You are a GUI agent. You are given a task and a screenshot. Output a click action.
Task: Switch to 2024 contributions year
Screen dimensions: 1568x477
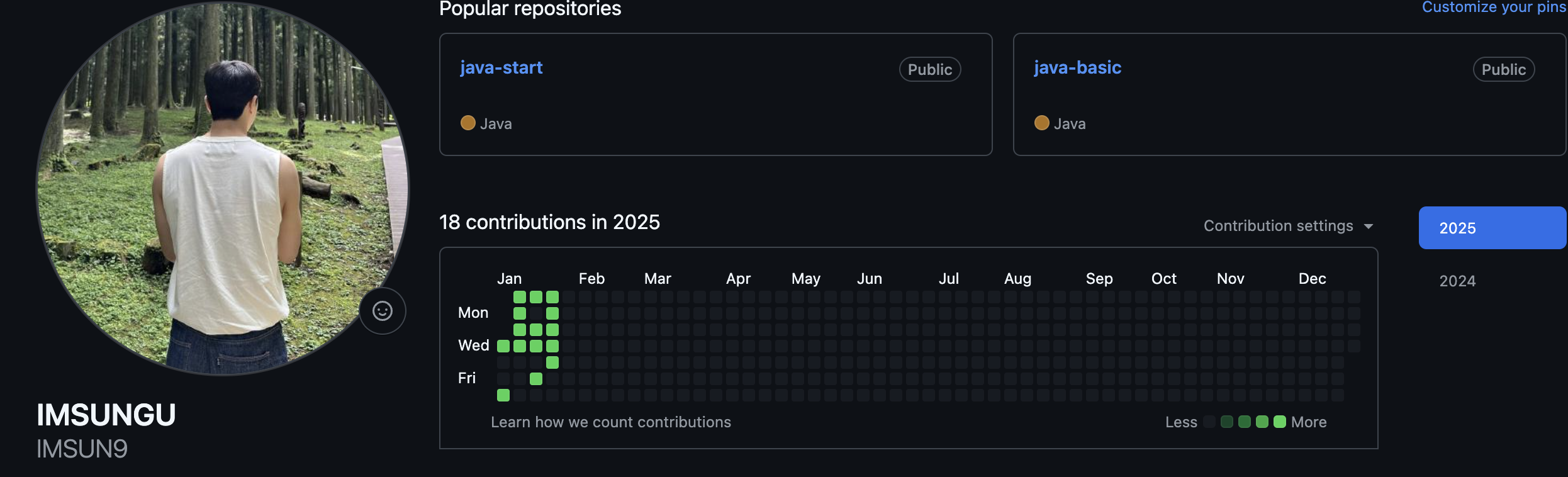coord(1457,281)
